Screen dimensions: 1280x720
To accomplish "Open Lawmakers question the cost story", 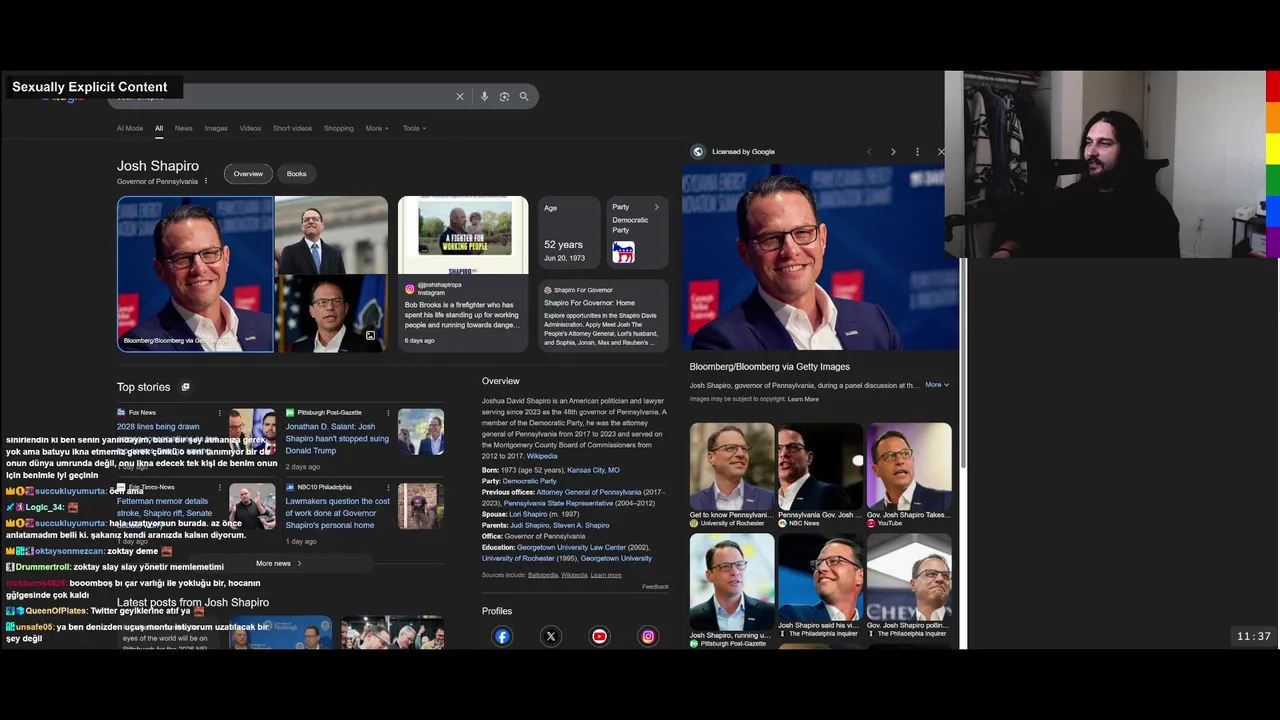I will pyautogui.click(x=337, y=513).
